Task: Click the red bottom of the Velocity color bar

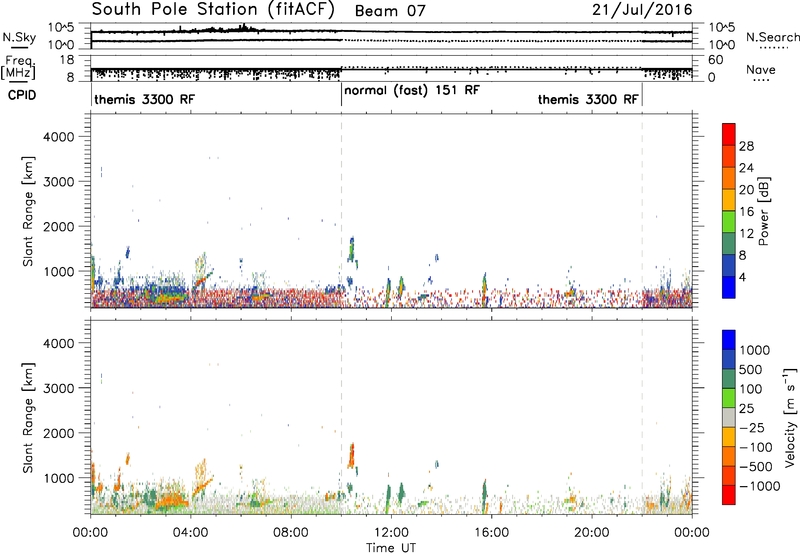Action: point(729,495)
